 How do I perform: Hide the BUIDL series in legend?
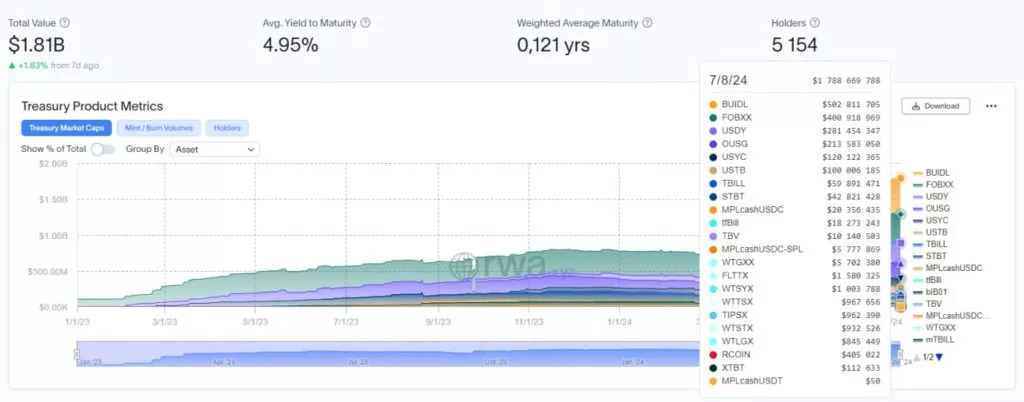931,173
